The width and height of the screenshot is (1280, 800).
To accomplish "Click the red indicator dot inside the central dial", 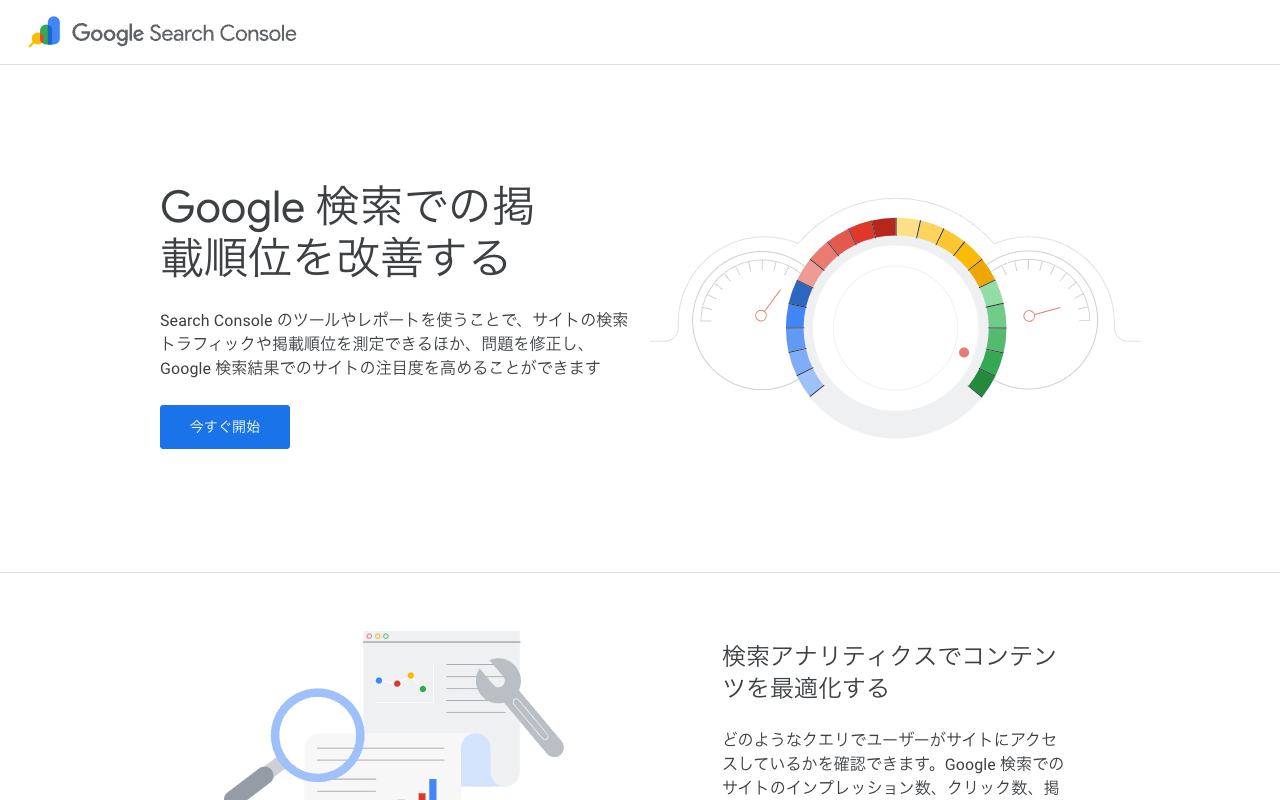I will click(963, 352).
